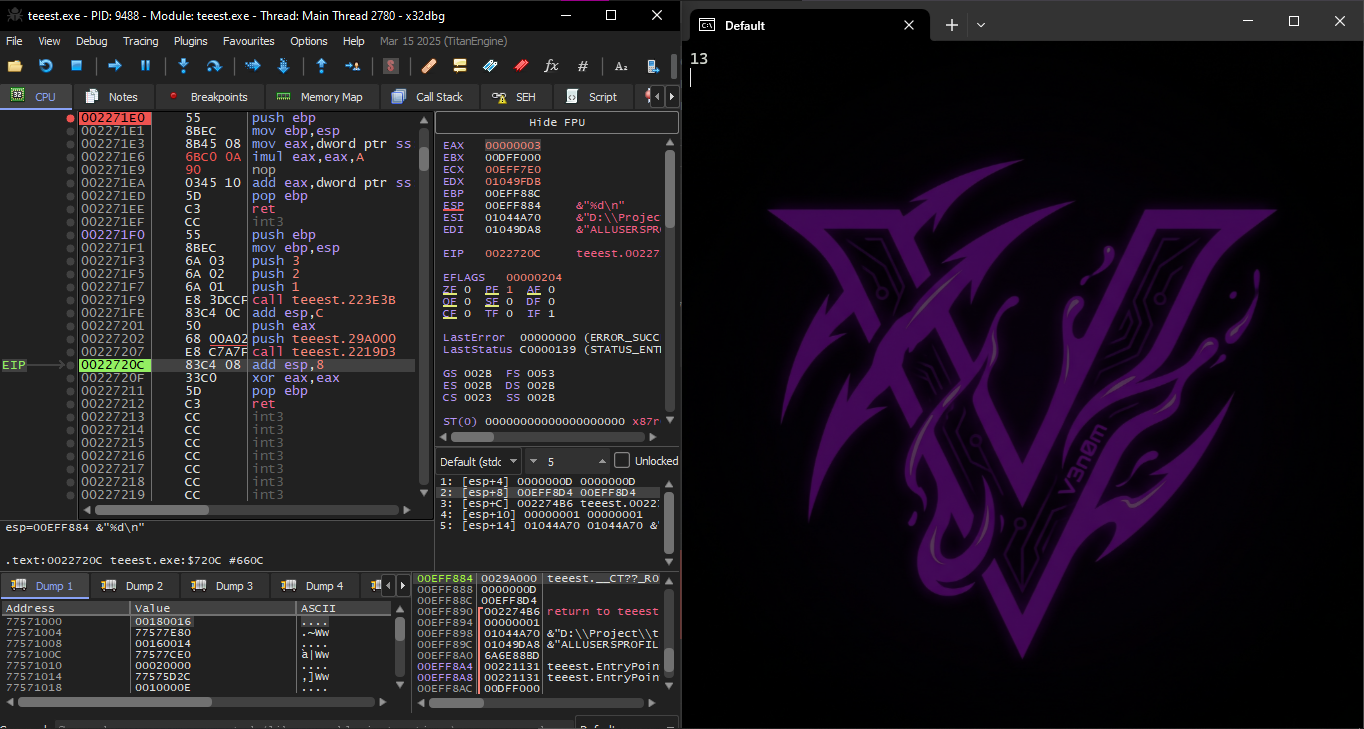This screenshot has height=729, width=1364.
Task: Click the Hide FPU button
Action: click(x=556, y=122)
